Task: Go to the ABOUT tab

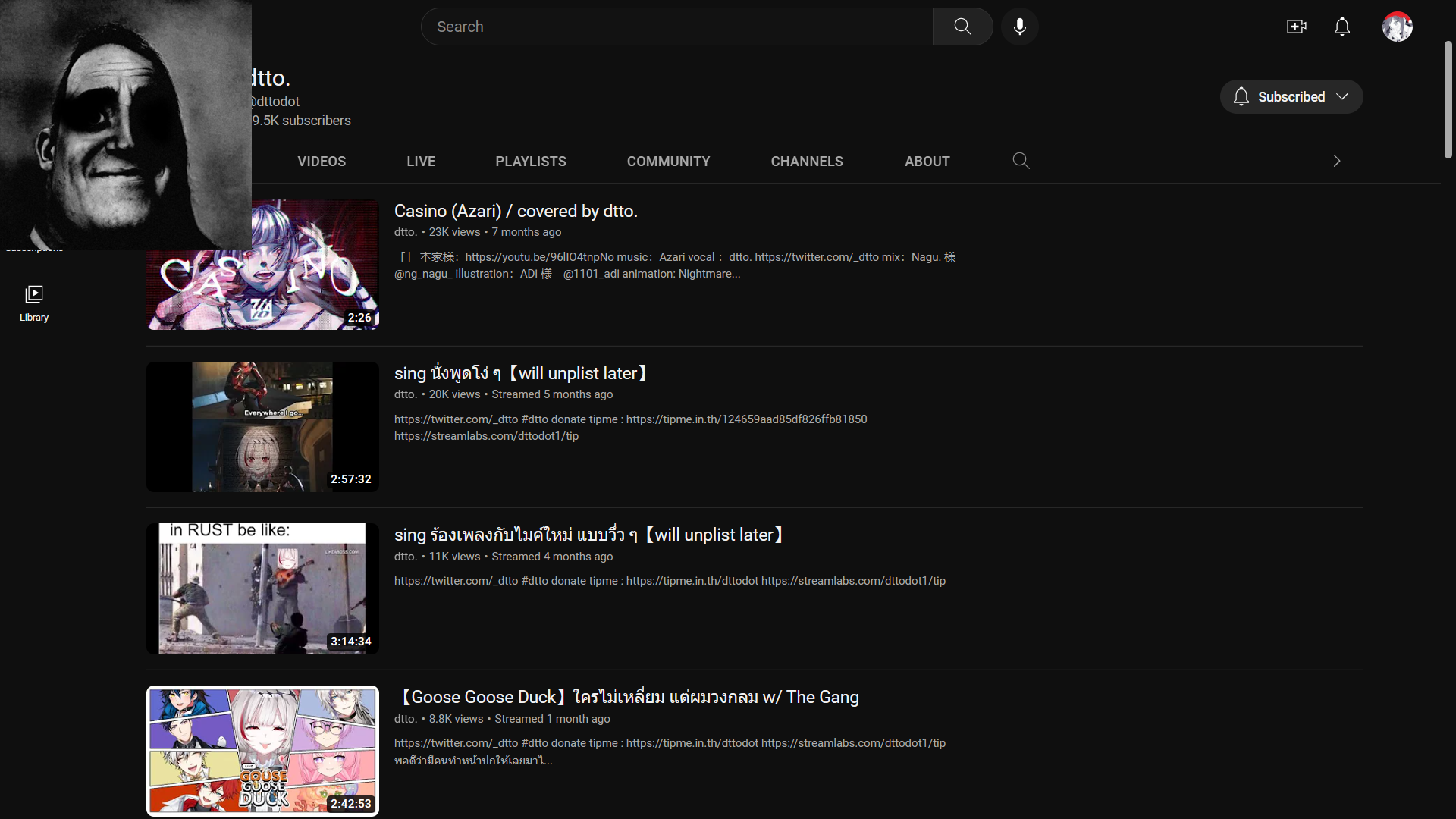Action: (x=927, y=162)
